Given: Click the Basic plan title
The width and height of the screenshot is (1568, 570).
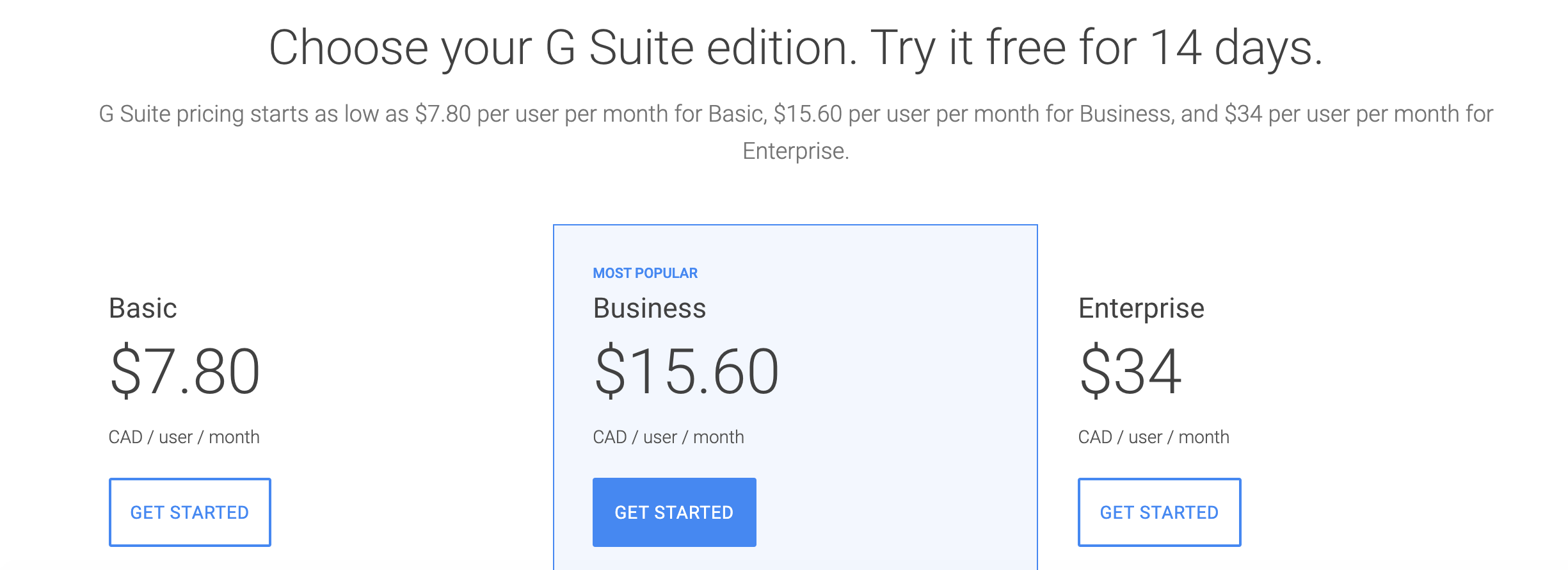Looking at the screenshot, I should pos(143,308).
